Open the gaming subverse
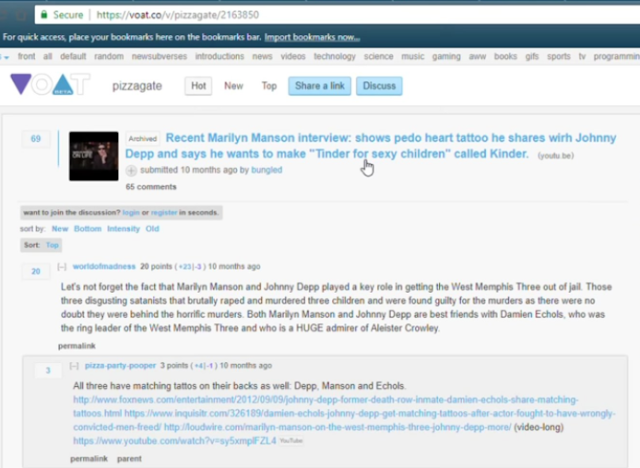This screenshot has height=468, width=640. click(x=447, y=56)
